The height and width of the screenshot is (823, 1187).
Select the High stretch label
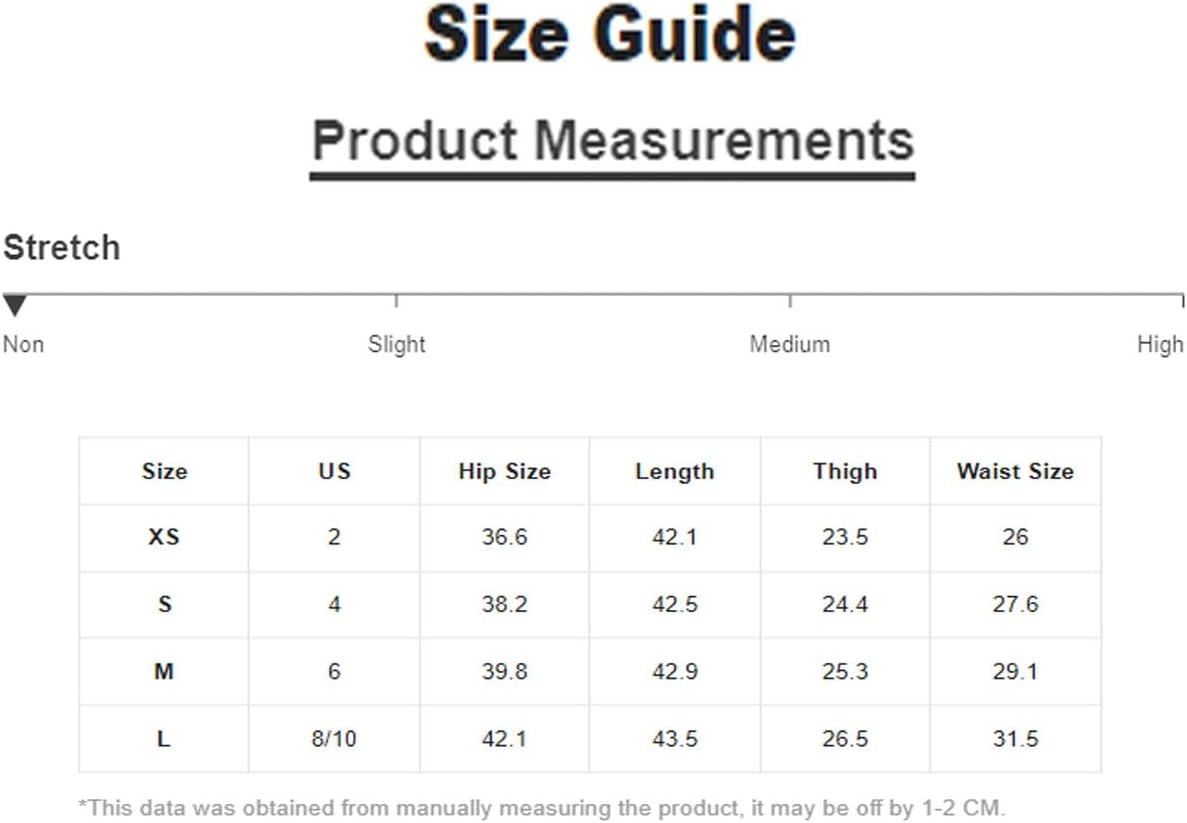(1160, 344)
